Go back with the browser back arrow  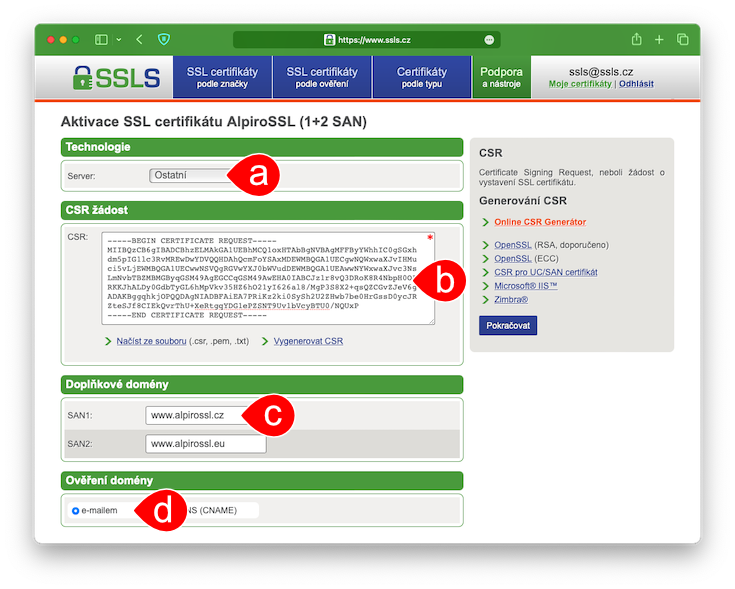pos(139,40)
